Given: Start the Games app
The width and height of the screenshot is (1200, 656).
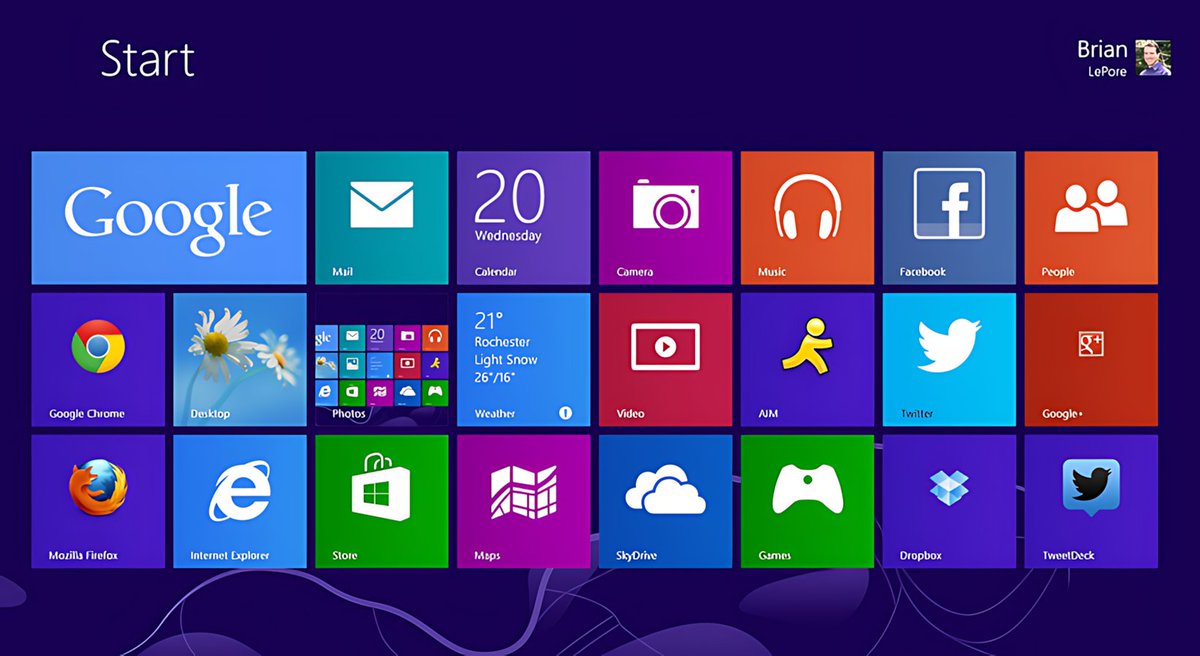Looking at the screenshot, I should 807,500.
